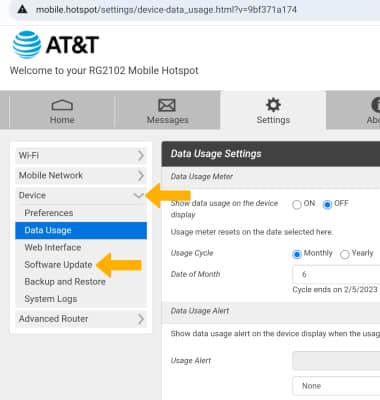This screenshot has width=380, height=400.
Task: Open the System Logs page
Action: pyautogui.click(x=51, y=299)
